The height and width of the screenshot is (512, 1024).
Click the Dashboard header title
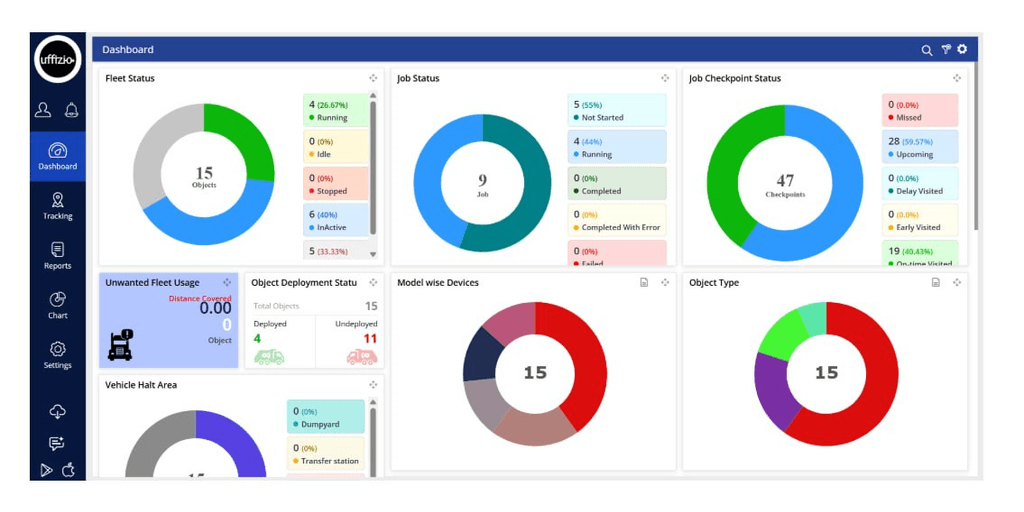tap(128, 50)
